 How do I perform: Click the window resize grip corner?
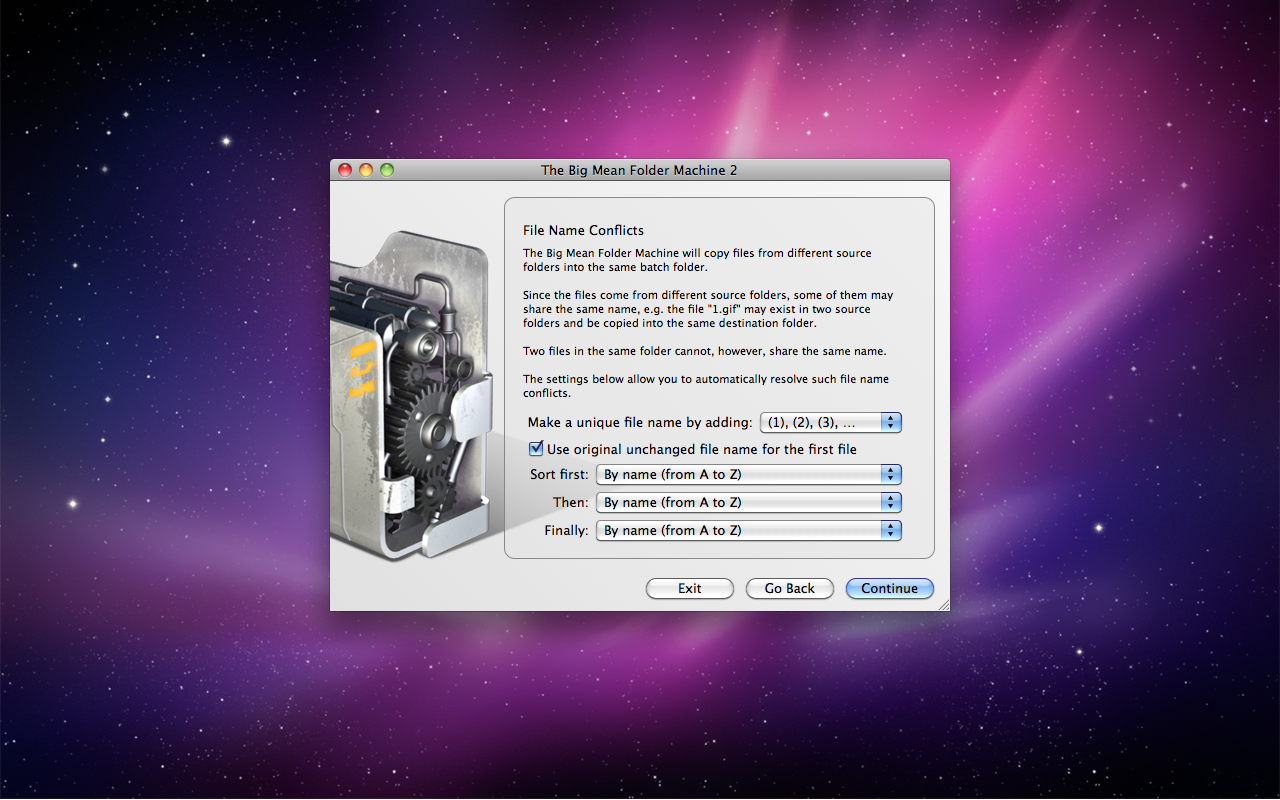(x=942, y=603)
